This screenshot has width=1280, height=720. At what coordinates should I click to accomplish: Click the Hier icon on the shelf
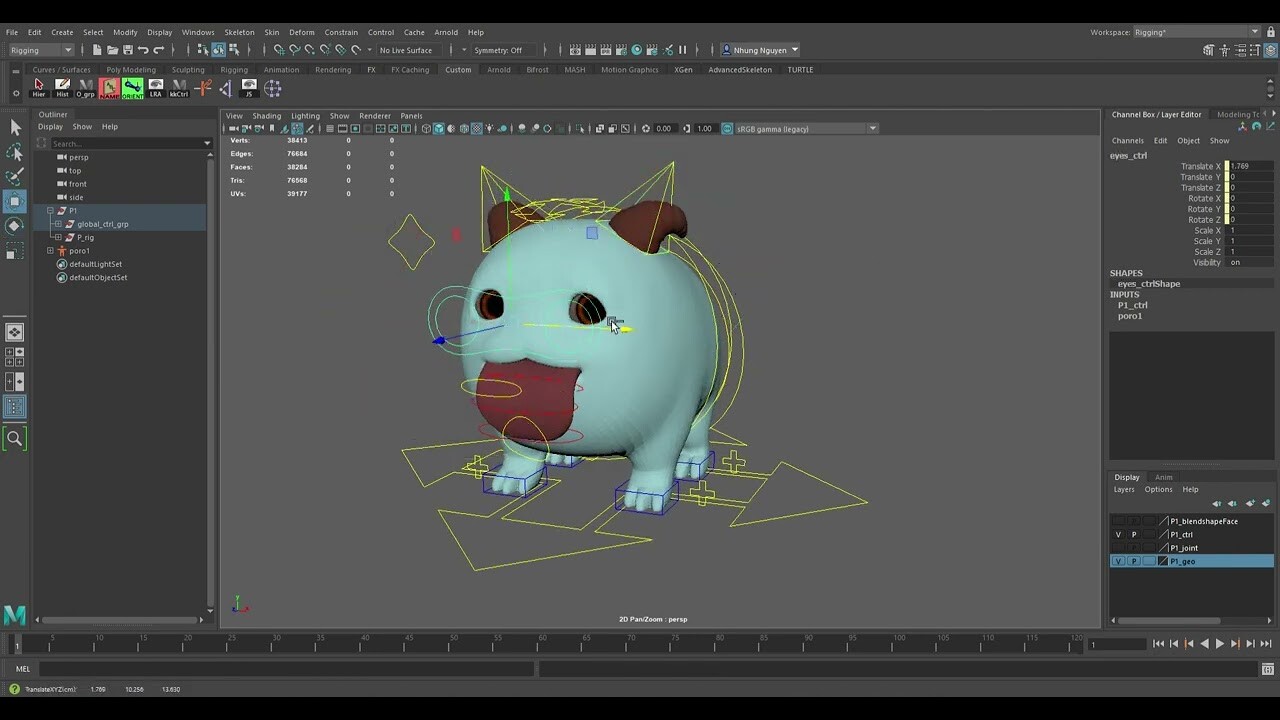pos(41,88)
